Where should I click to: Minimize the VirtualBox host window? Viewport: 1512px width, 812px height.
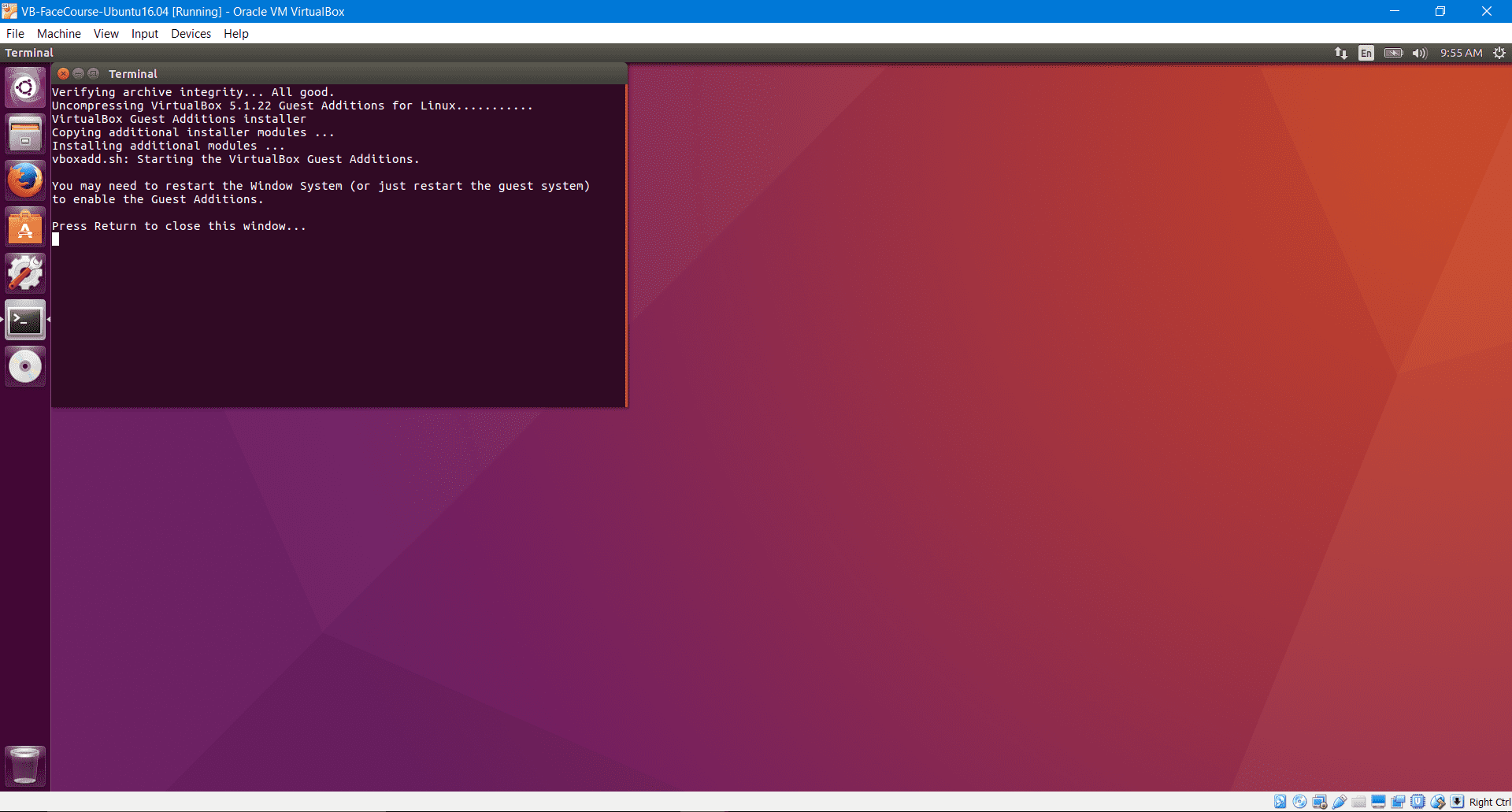(1395, 11)
